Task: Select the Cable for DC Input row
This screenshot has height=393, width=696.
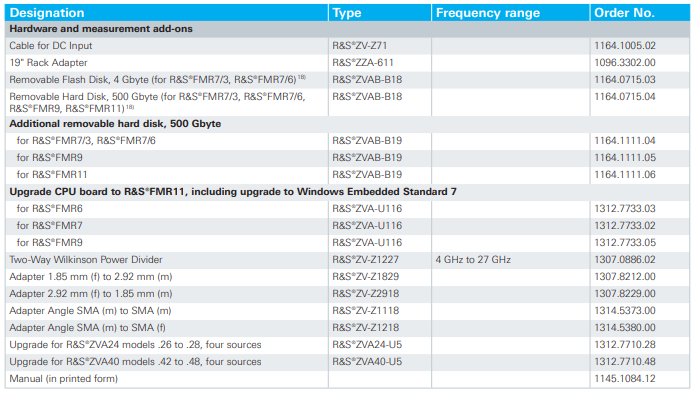Action: (x=348, y=46)
